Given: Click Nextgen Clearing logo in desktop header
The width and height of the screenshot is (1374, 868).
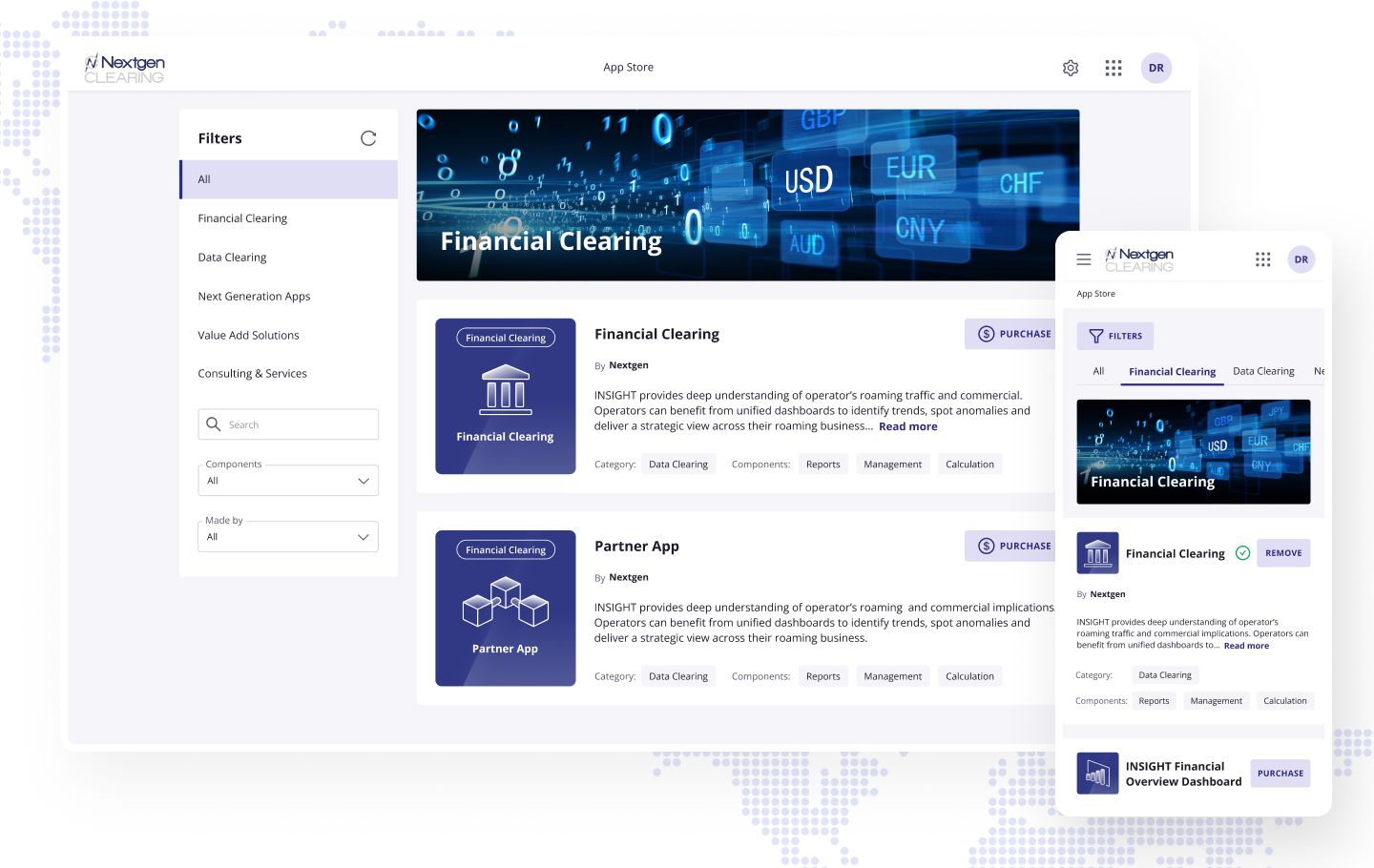Looking at the screenshot, I should pos(125,69).
